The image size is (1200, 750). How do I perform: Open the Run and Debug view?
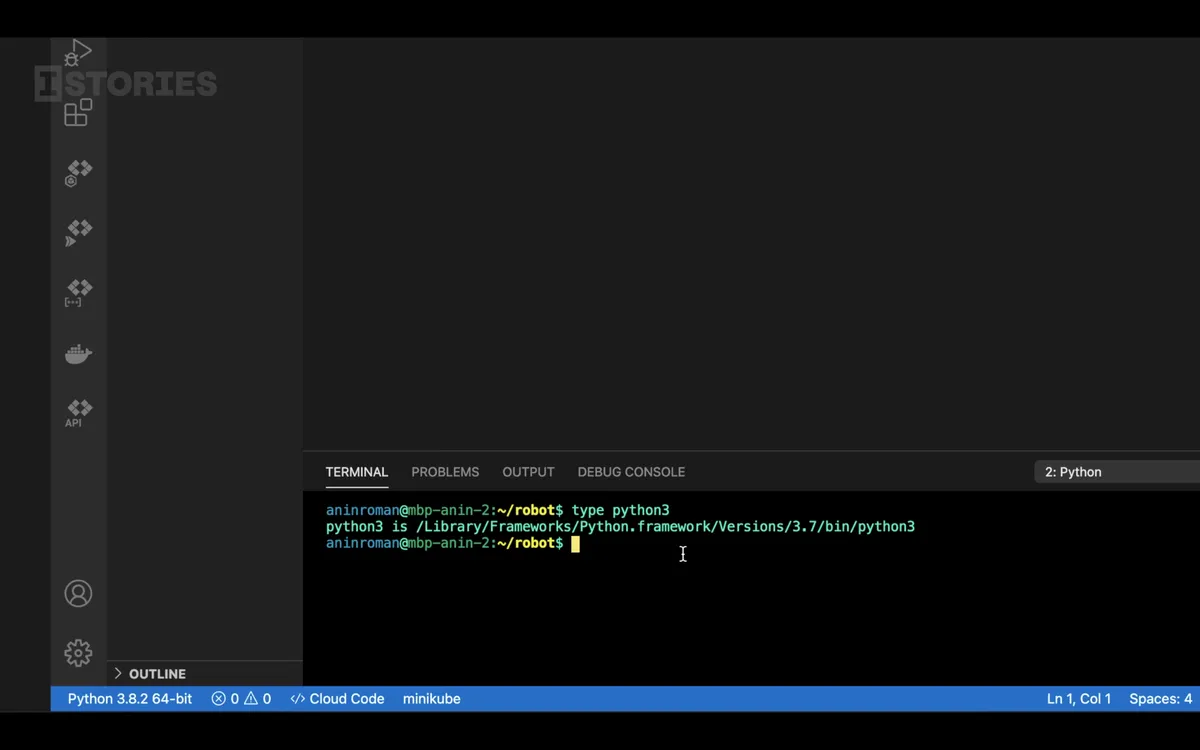78,52
